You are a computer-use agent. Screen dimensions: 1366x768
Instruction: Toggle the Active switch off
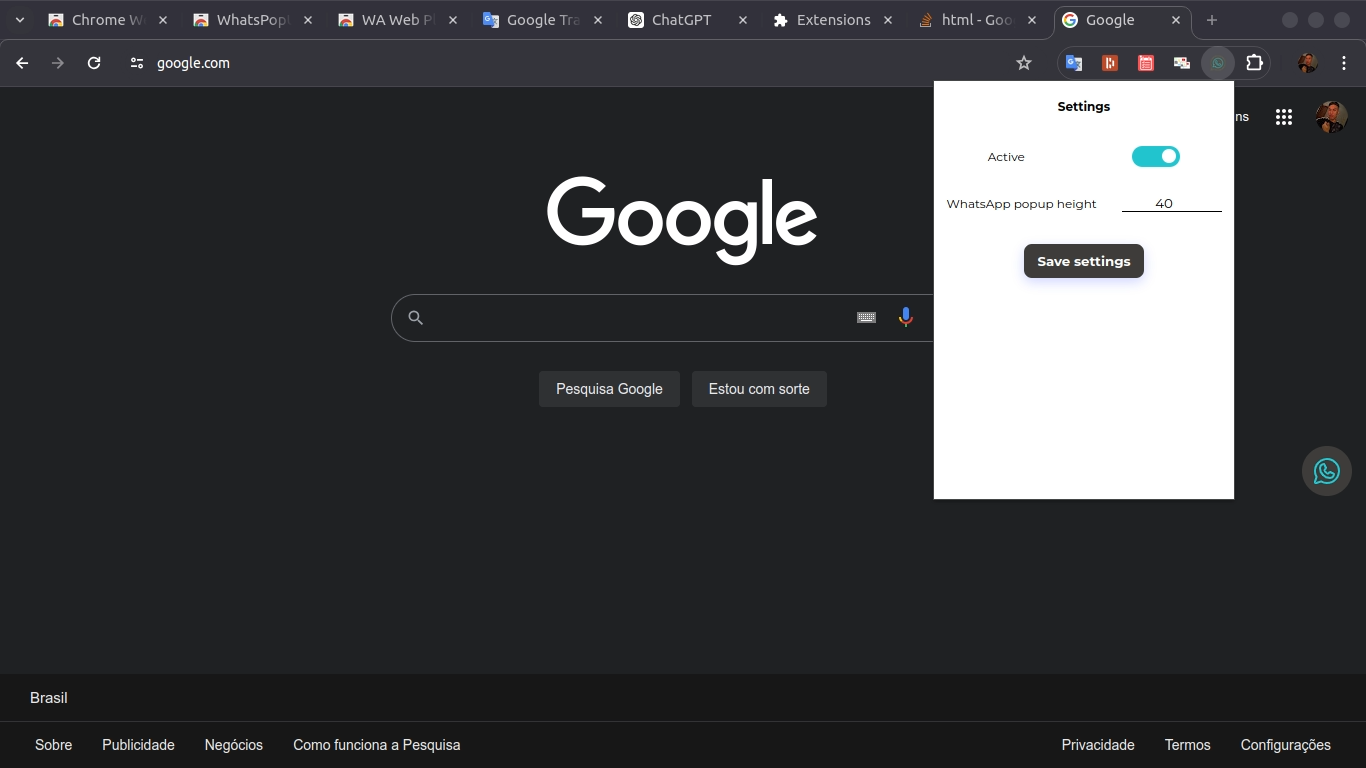[1155, 156]
